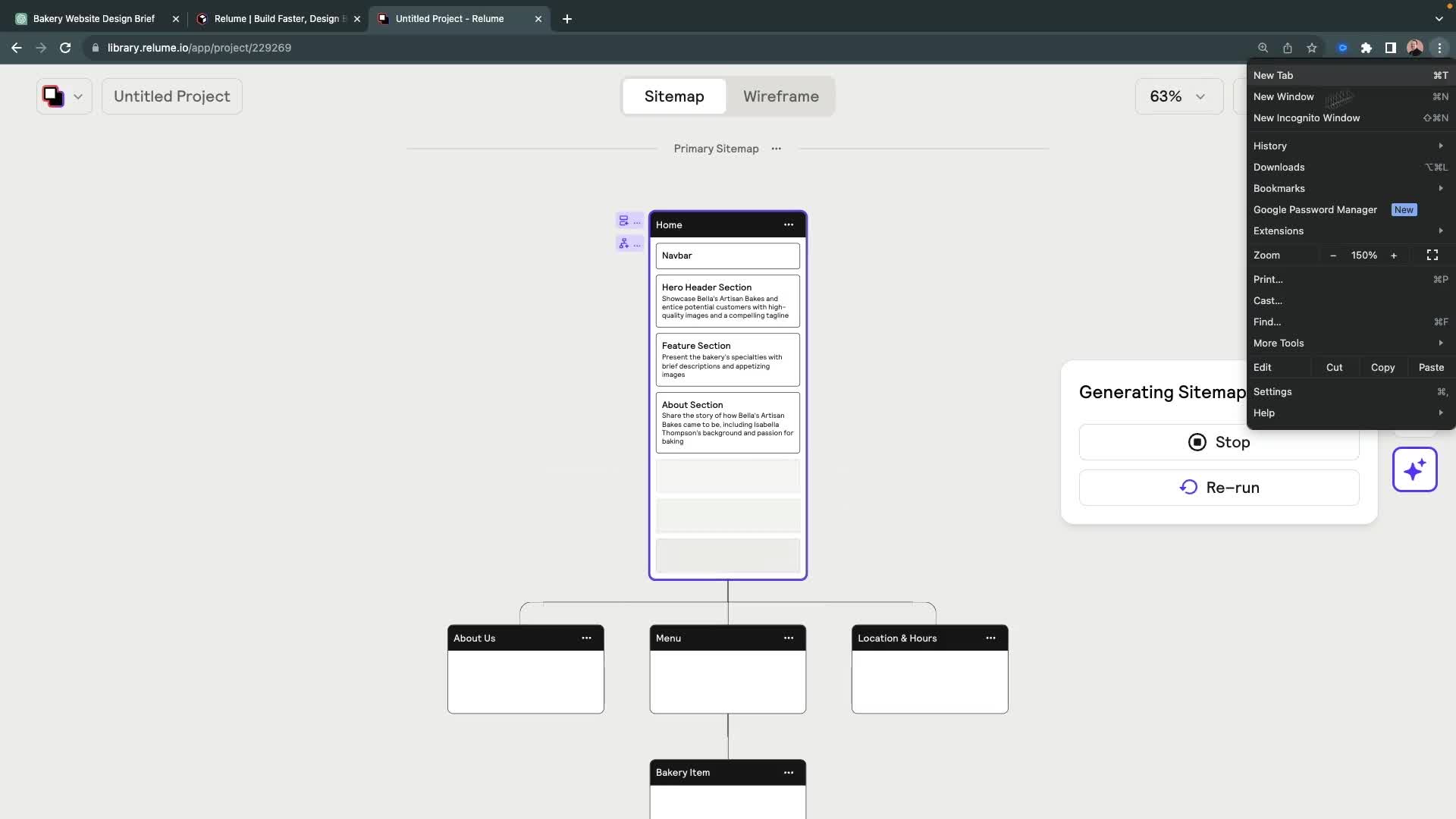Open the More Tools submenu

pos(1350,343)
